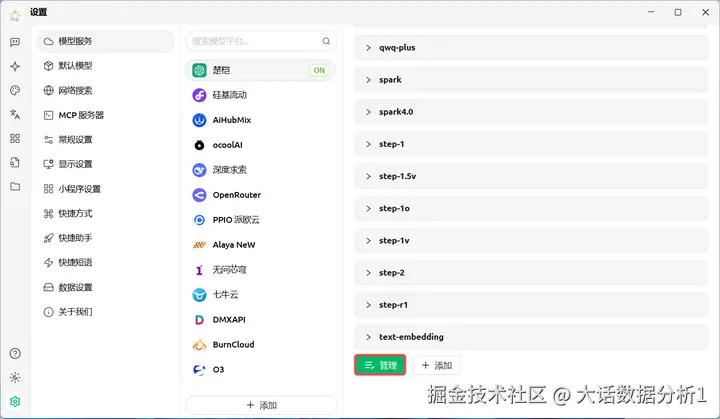The height and width of the screenshot is (419, 720).
Task: Select the BurnCloud provider icon
Action: click(199, 345)
